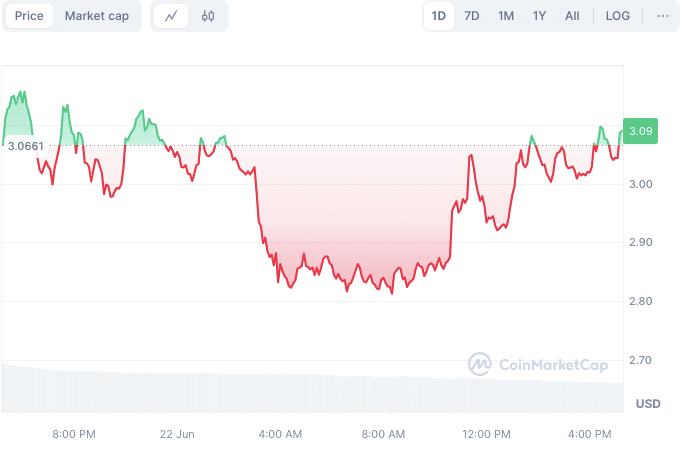Screen dimensions: 684x450
Task: Set chart range to 7D
Action: 472,16
